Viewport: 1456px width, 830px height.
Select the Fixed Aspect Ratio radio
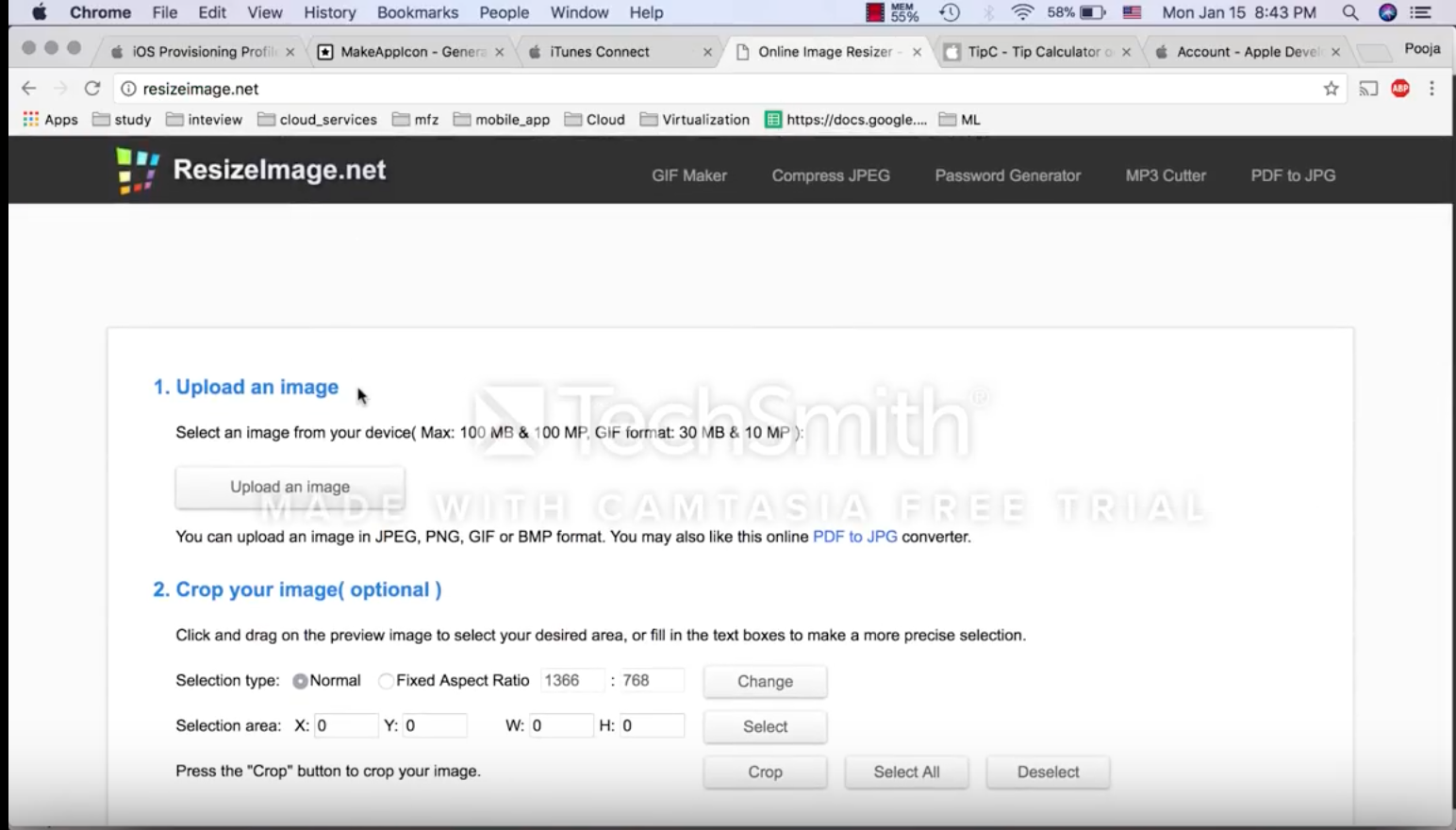[386, 681]
